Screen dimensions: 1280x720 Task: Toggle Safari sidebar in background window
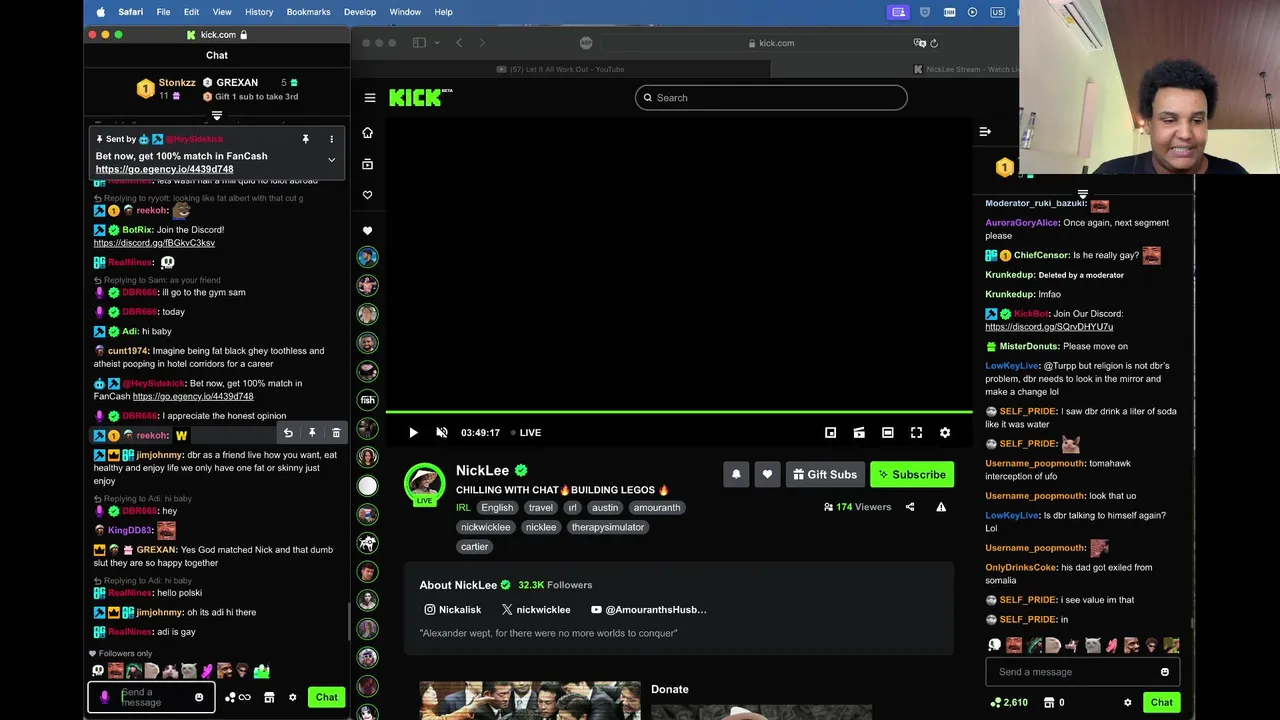point(419,43)
